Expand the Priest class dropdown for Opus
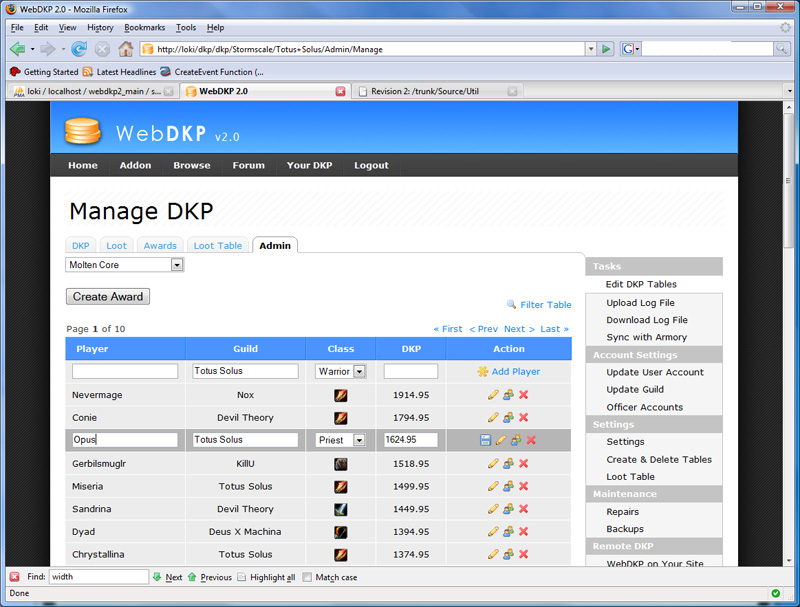Viewport: 800px width, 607px height. 359,440
